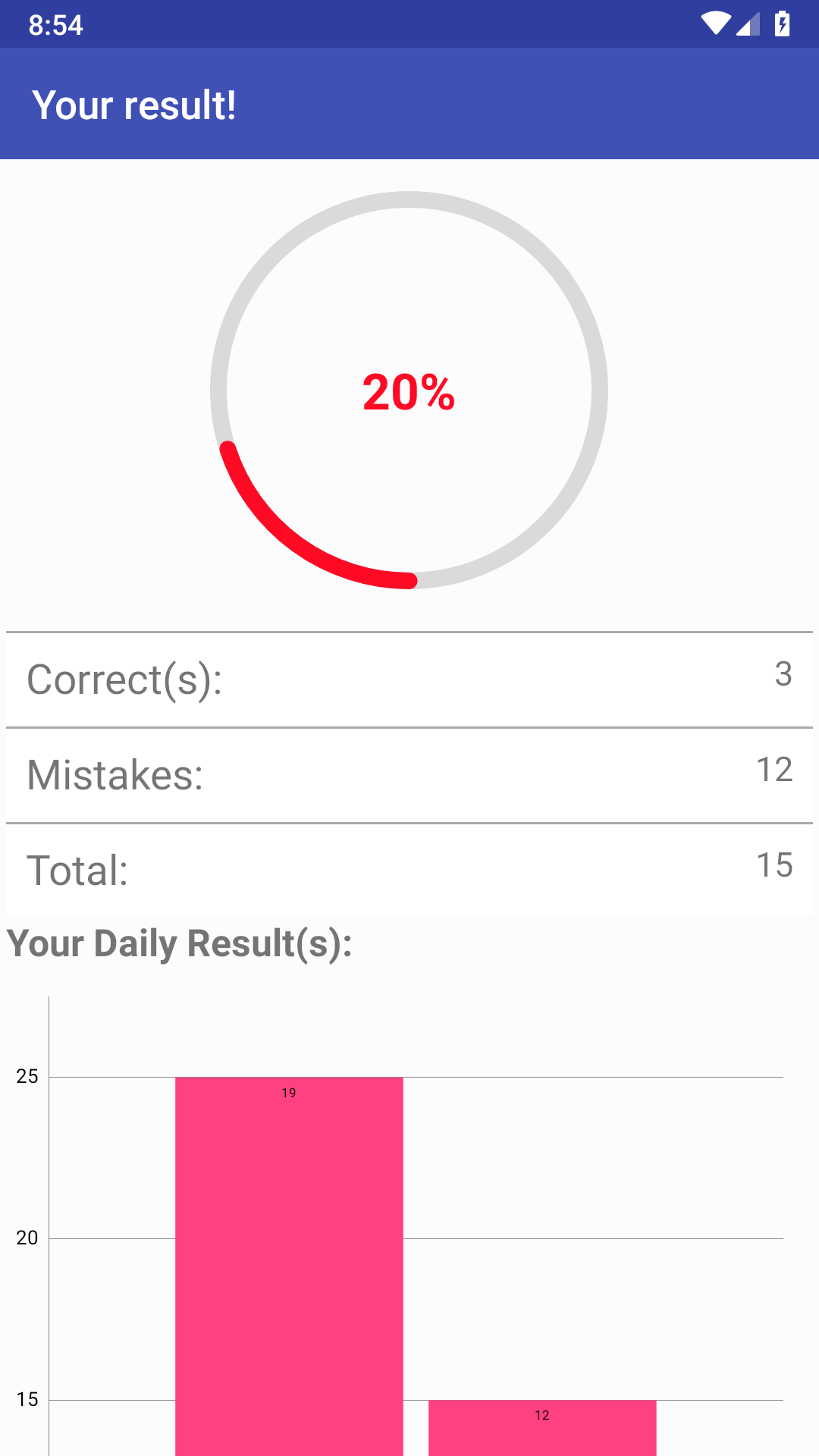Tap the total count value 15
The image size is (819, 1456).
click(774, 864)
